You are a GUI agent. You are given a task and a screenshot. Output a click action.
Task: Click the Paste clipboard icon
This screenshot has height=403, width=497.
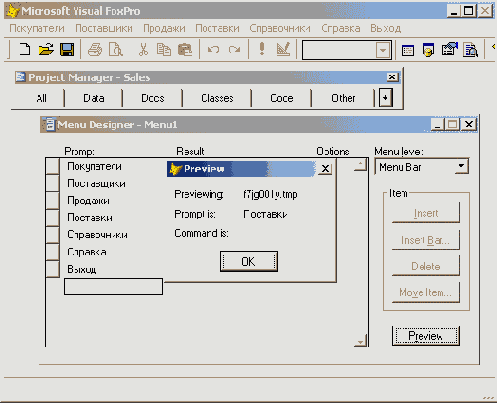185,50
